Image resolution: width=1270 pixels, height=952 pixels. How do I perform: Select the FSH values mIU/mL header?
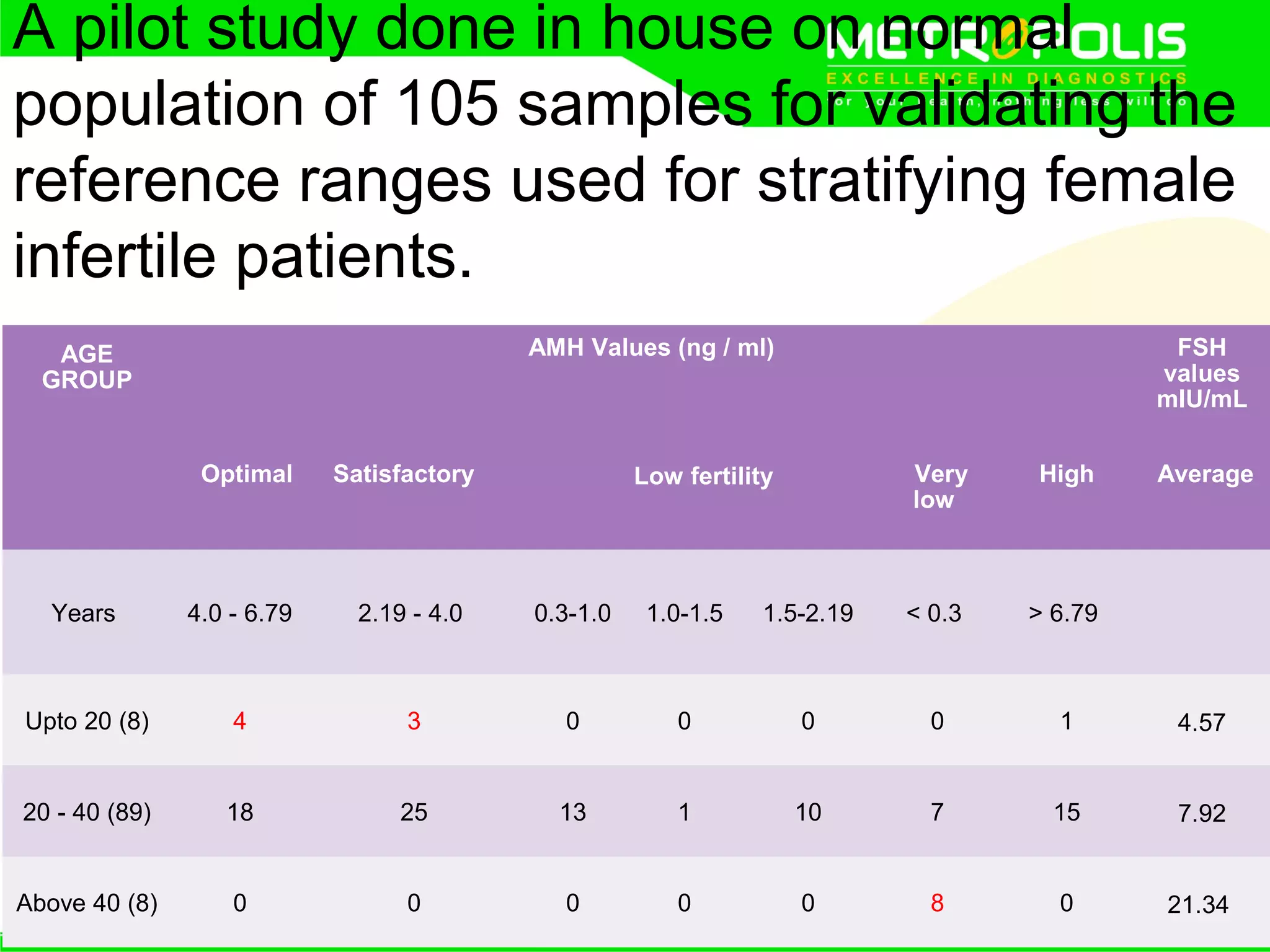[x=1202, y=373]
